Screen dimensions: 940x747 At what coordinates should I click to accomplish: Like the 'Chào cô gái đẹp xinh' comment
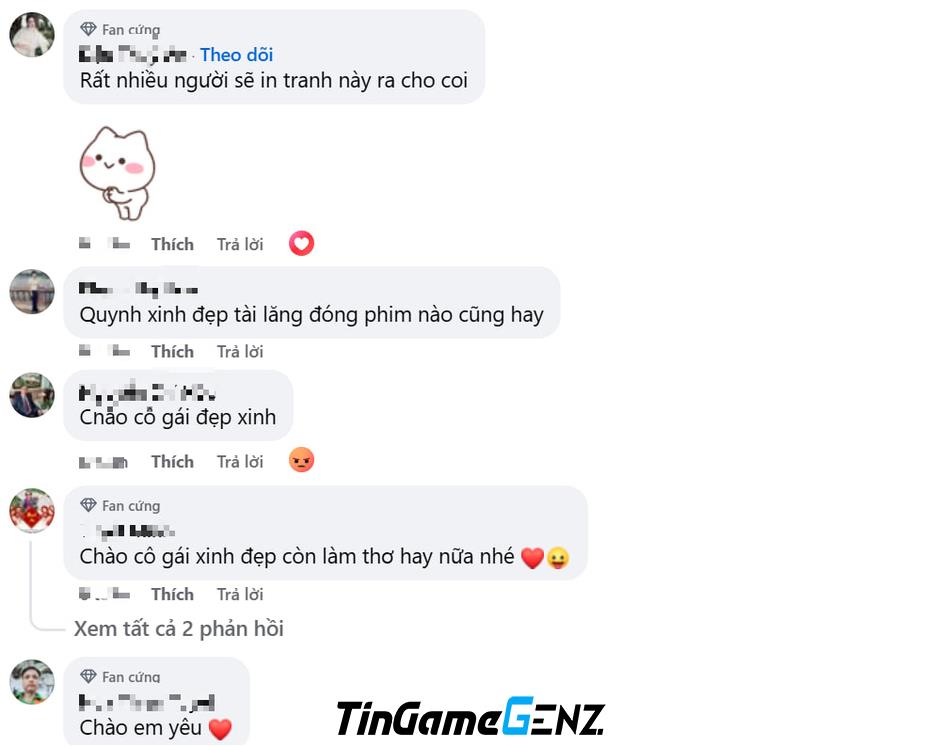coord(172,462)
